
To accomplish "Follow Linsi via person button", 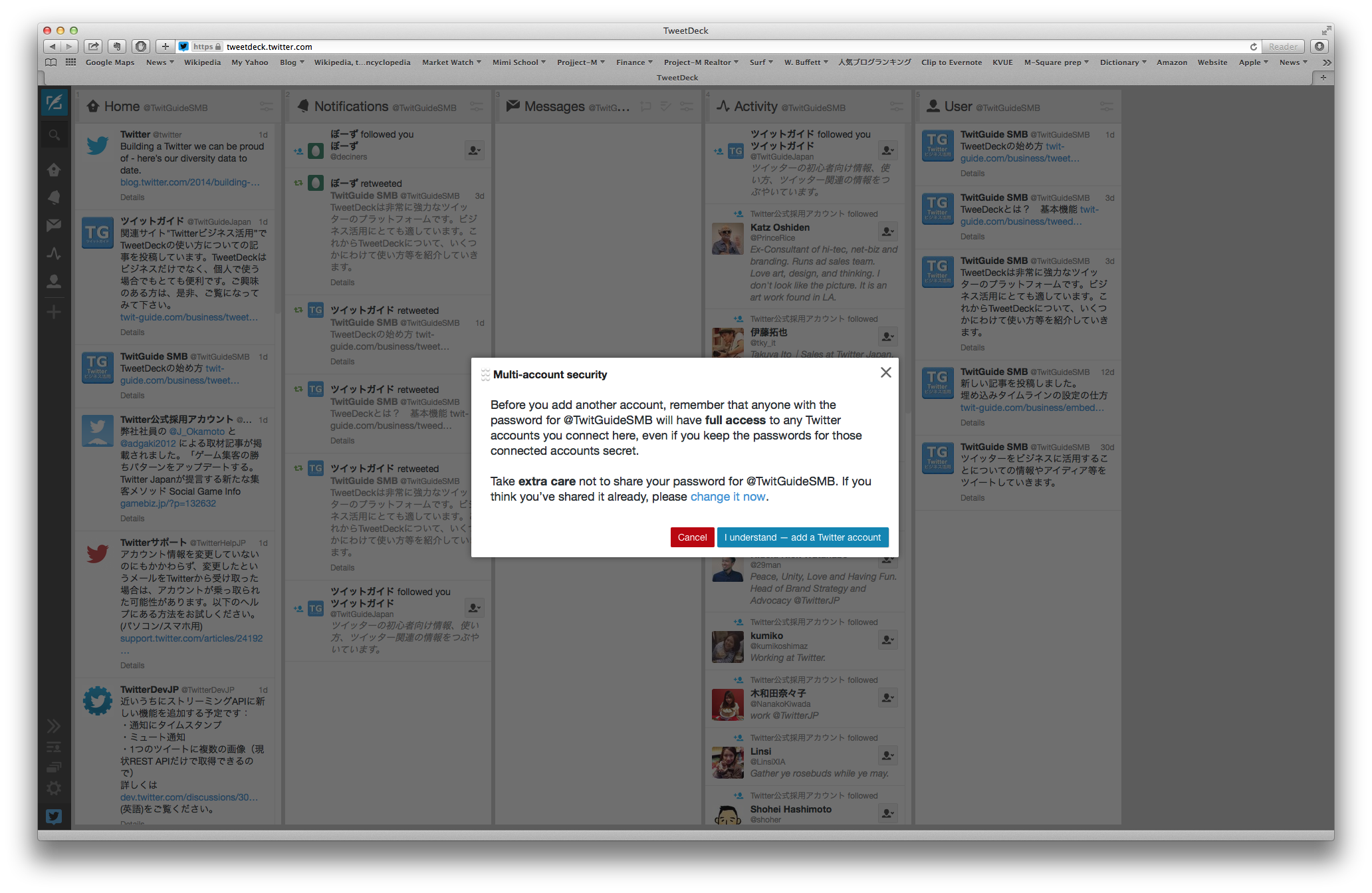I will 887,755.
